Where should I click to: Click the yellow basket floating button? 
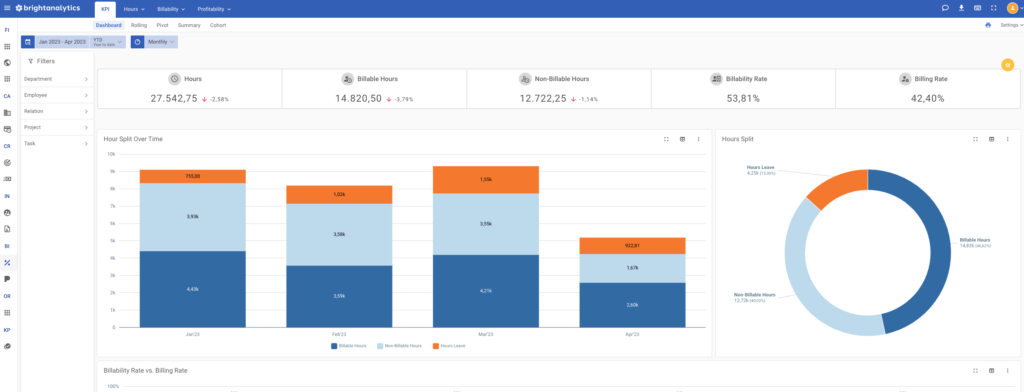pos(1008,65)
